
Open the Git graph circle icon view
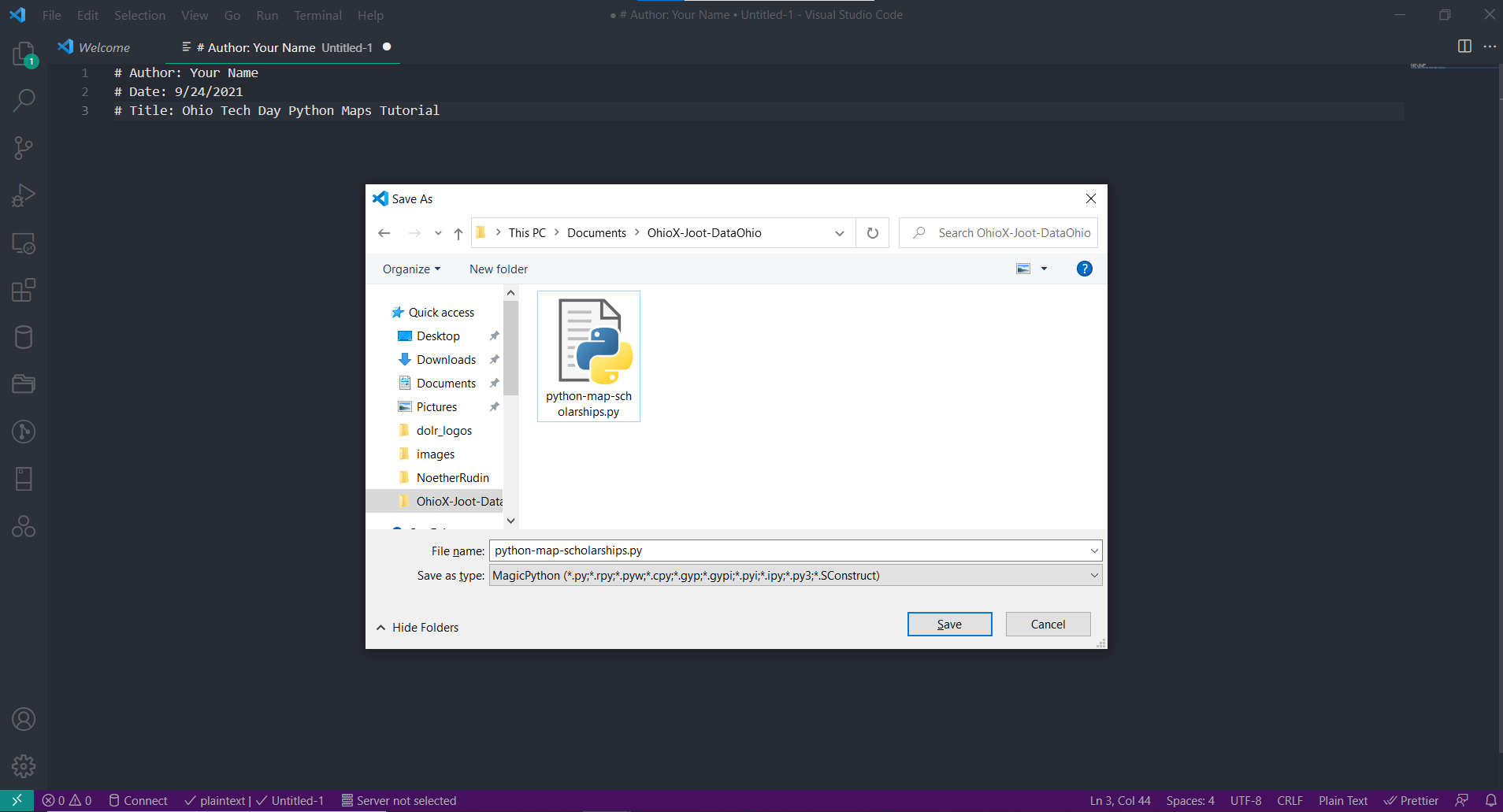pos(24,432)
